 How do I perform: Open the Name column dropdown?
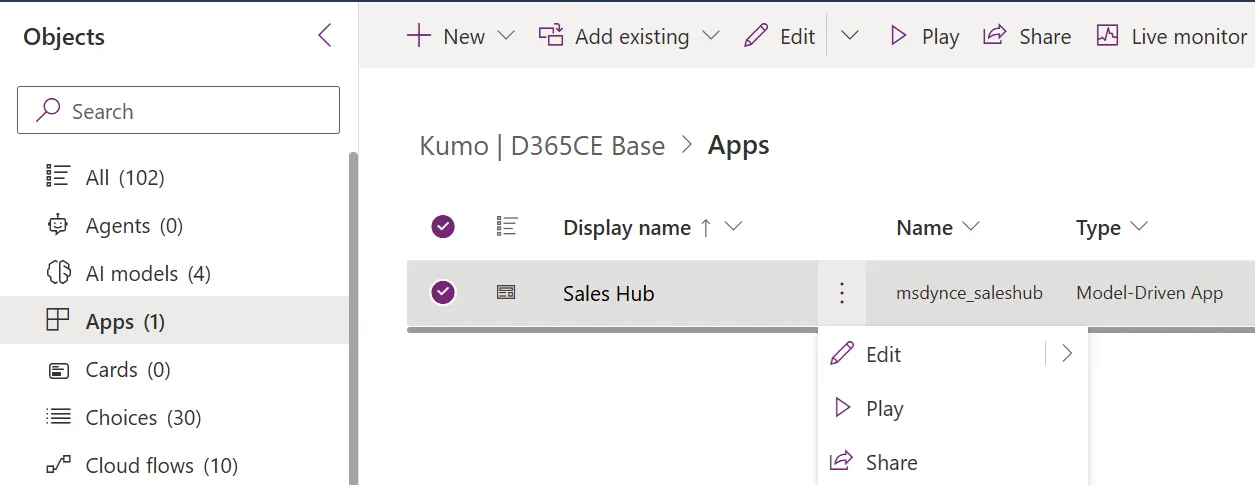pyautogui.click(x=970, y=227)
